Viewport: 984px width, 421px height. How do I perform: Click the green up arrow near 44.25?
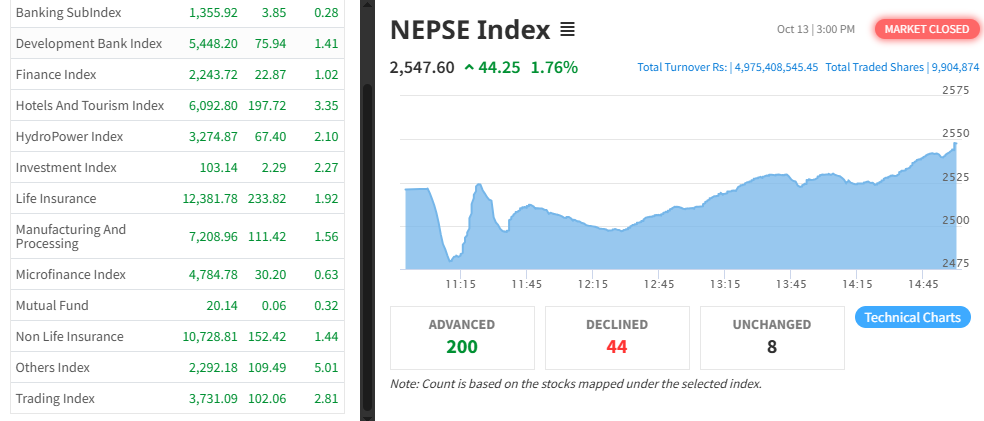coord(469,68)
